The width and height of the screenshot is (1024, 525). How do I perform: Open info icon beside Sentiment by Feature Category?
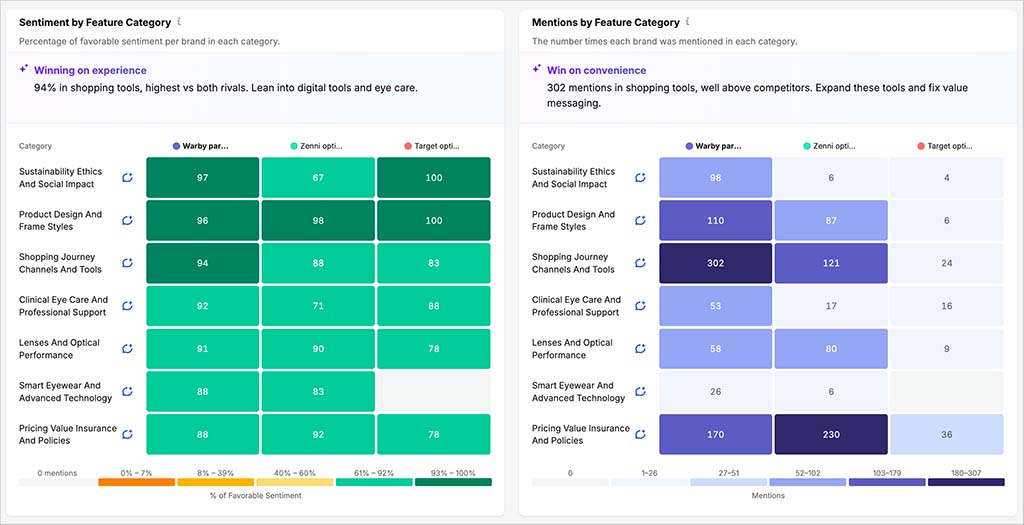tap(179, 22)
